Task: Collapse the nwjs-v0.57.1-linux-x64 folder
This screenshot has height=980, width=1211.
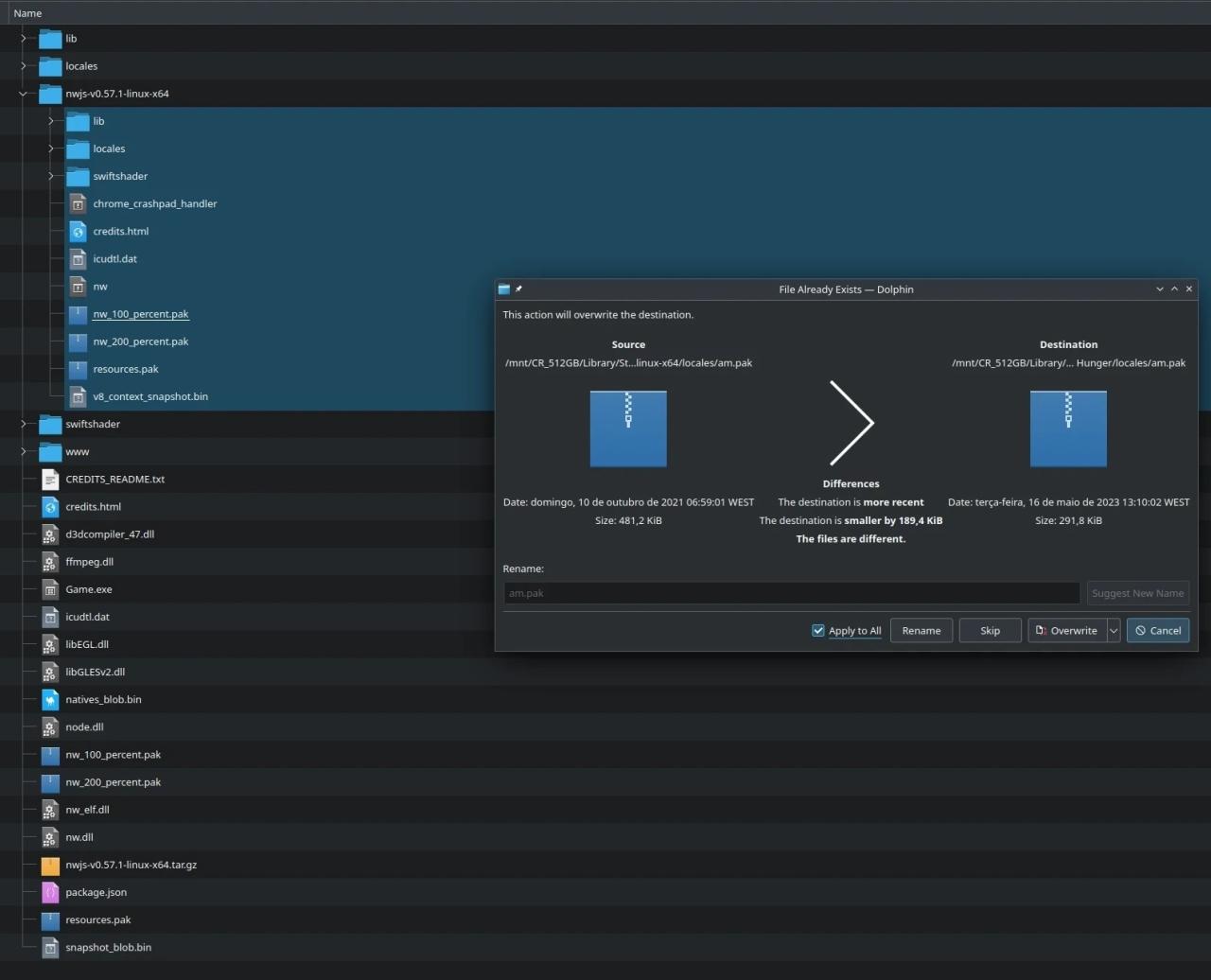Action: (x=24, y=94)
